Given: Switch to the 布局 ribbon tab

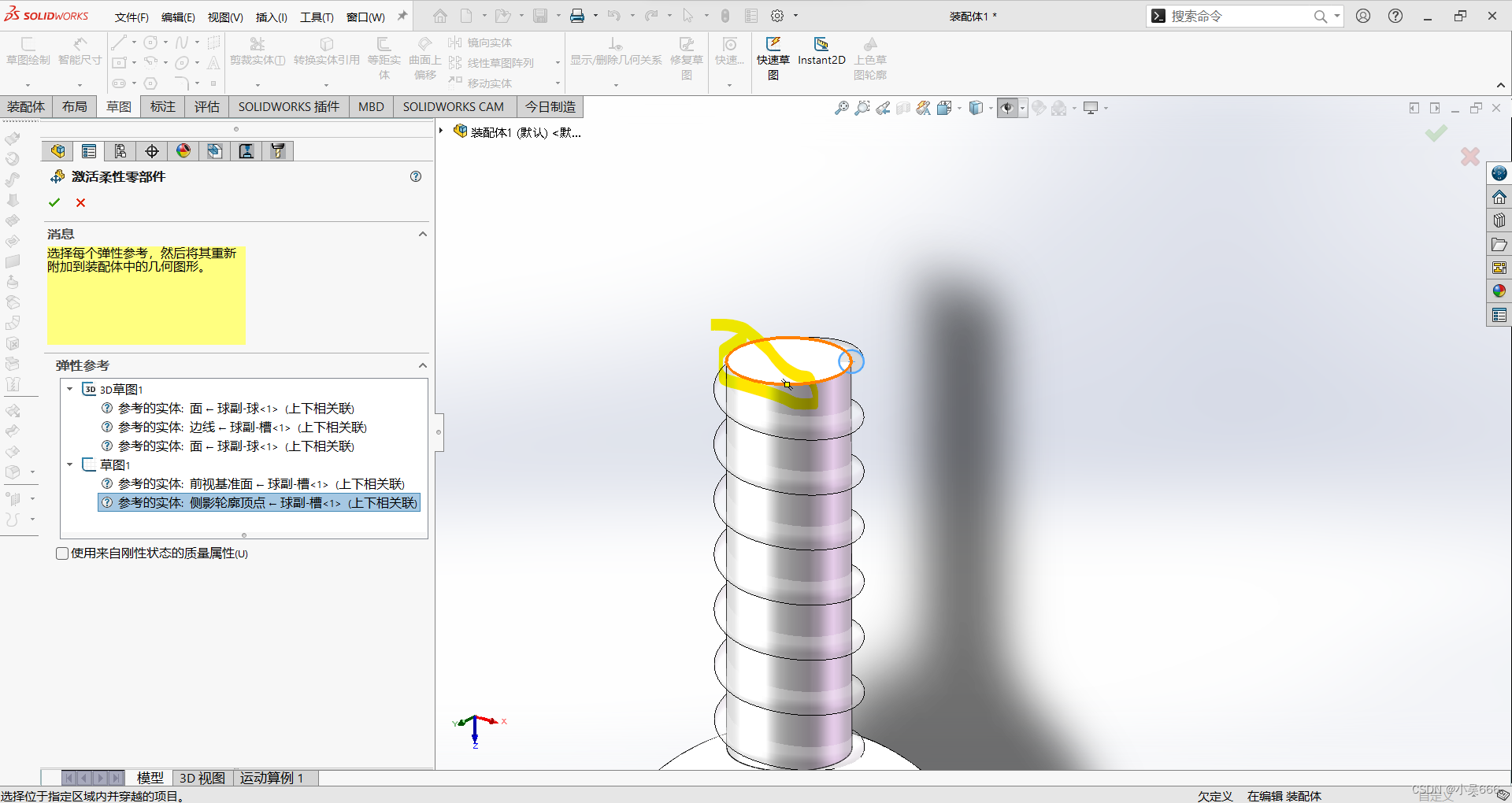Looking at the screenshot, I should point(75,106).
